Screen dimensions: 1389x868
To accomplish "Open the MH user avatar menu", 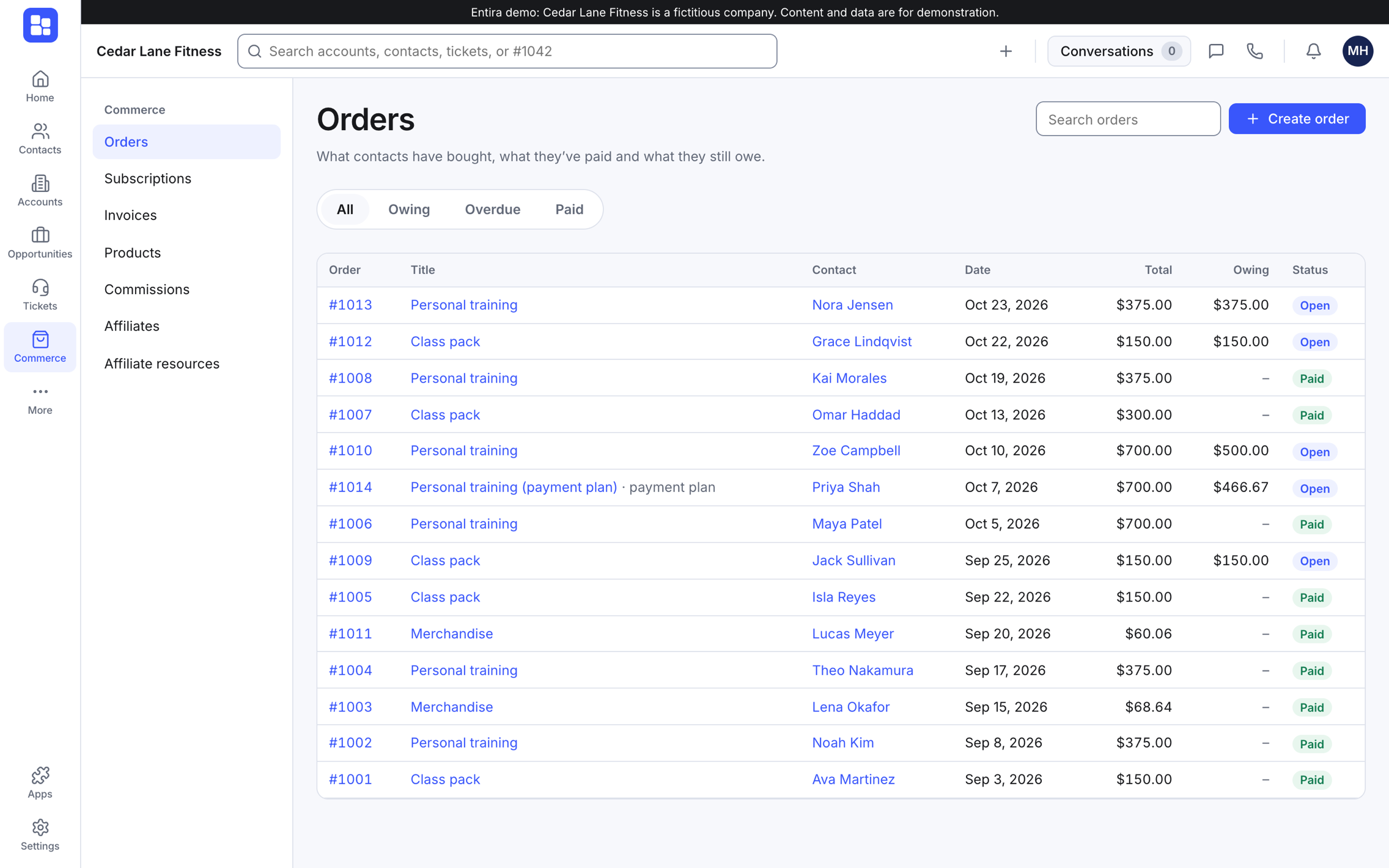I will [x=1357, y=51].
